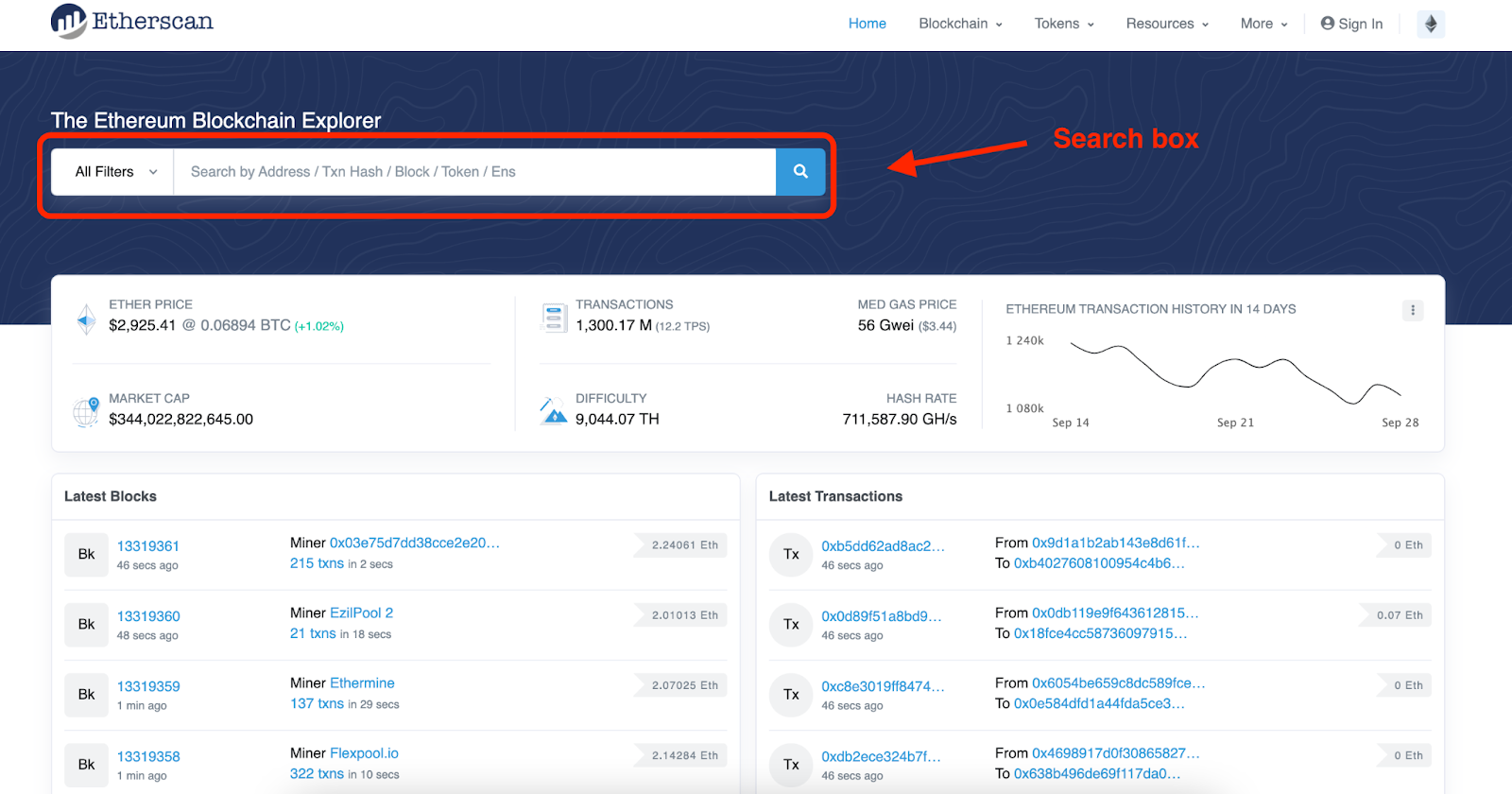Screen dimensions: 1512x794
Task: Click Tx icon for 0xb5dd62ad8ac2 transaction
Action: (x=791, y=555)
